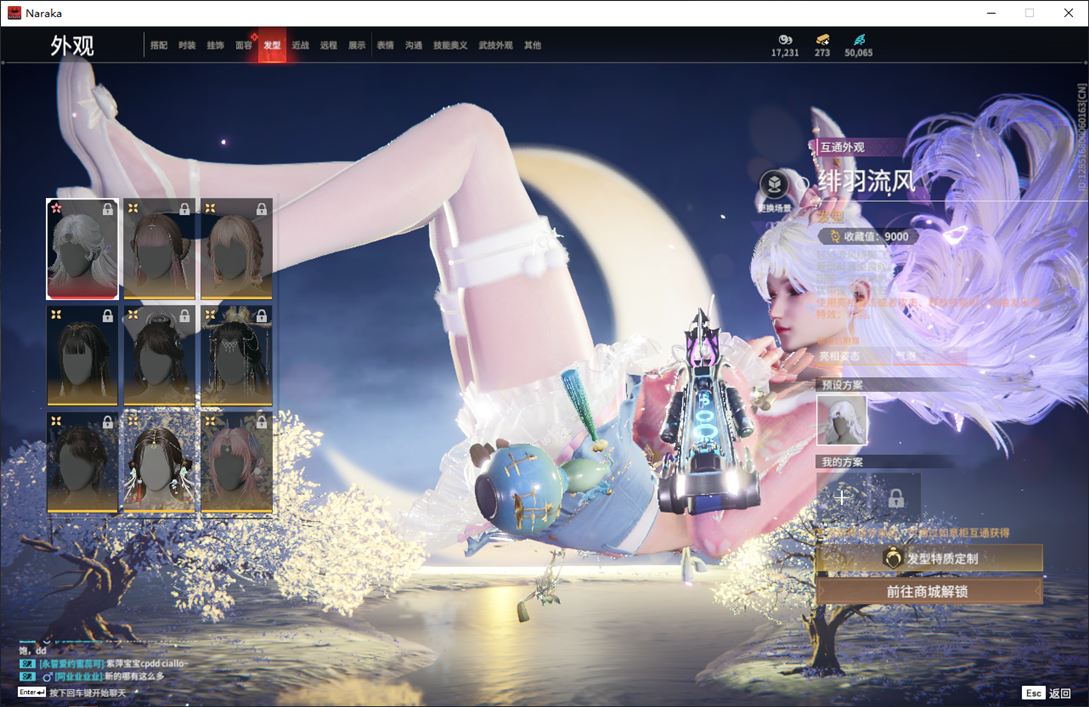Select the black hair with gold crown thumbnail

pos(236,356)
